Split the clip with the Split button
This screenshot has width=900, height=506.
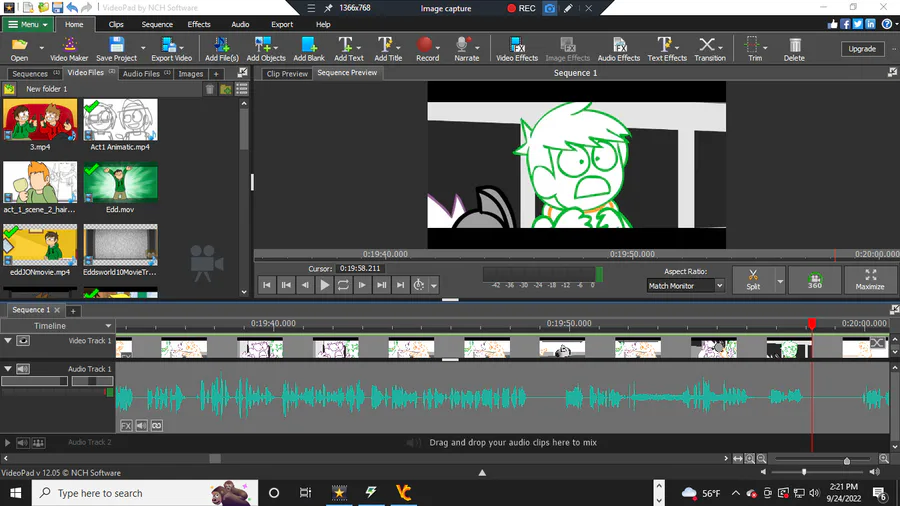point(753,280)
